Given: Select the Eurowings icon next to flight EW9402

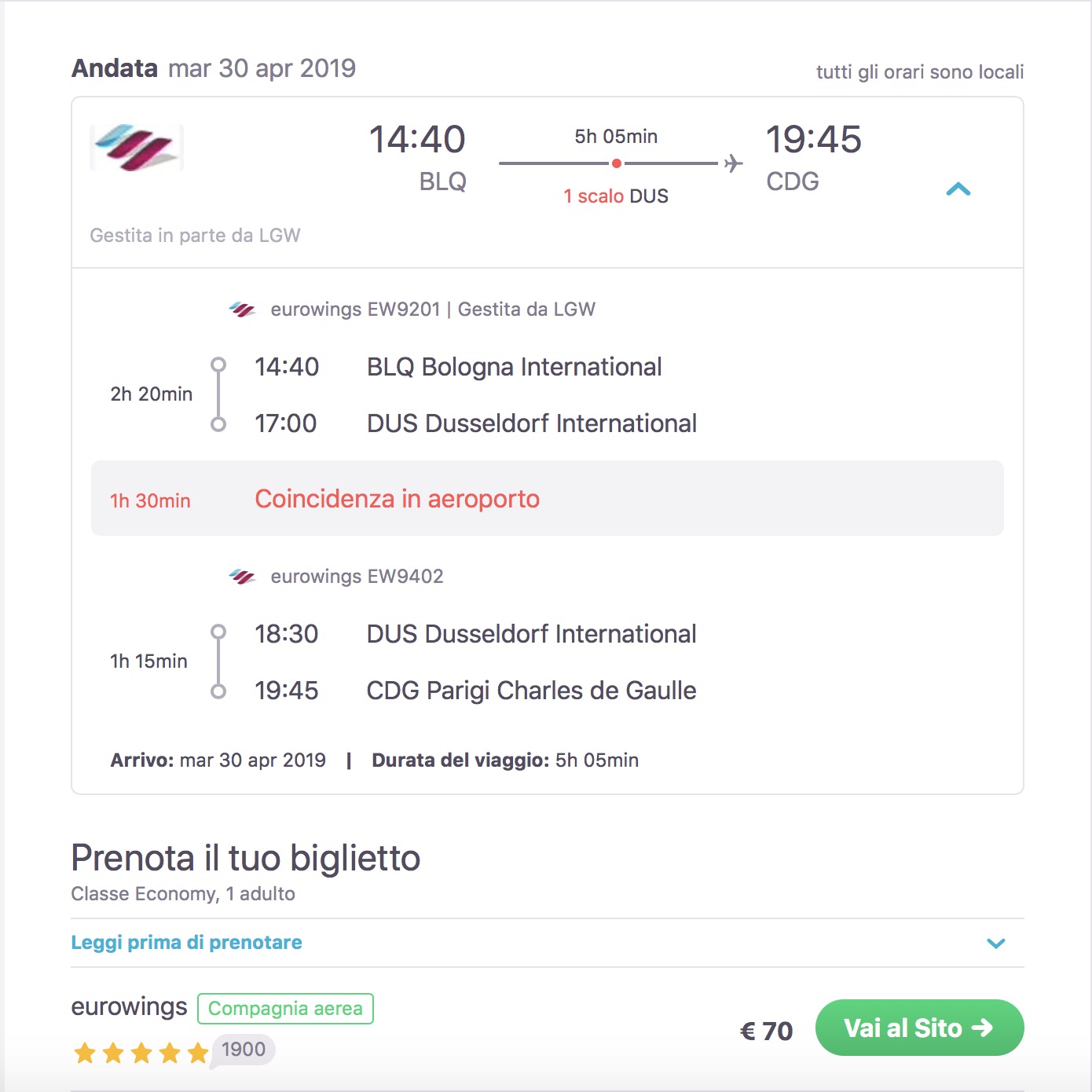Looking at the screenshot, I should click(x=242, y=575).
